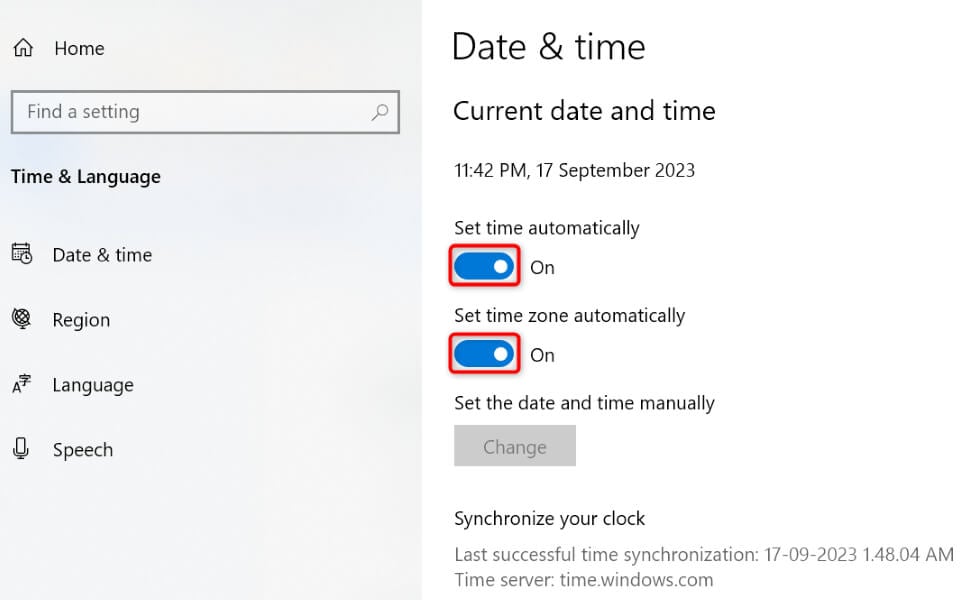Focus the Find a setting search field

coord(190,112)
